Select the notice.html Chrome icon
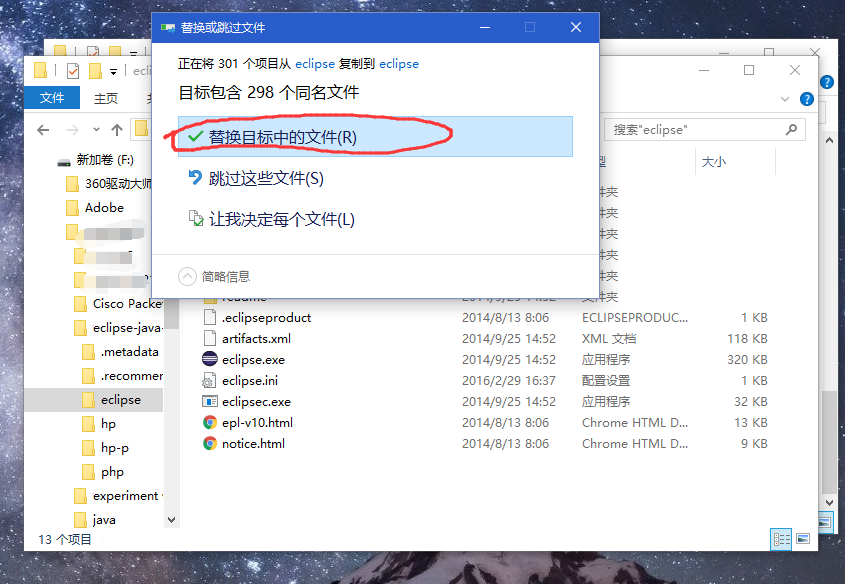 click(210, 443)
